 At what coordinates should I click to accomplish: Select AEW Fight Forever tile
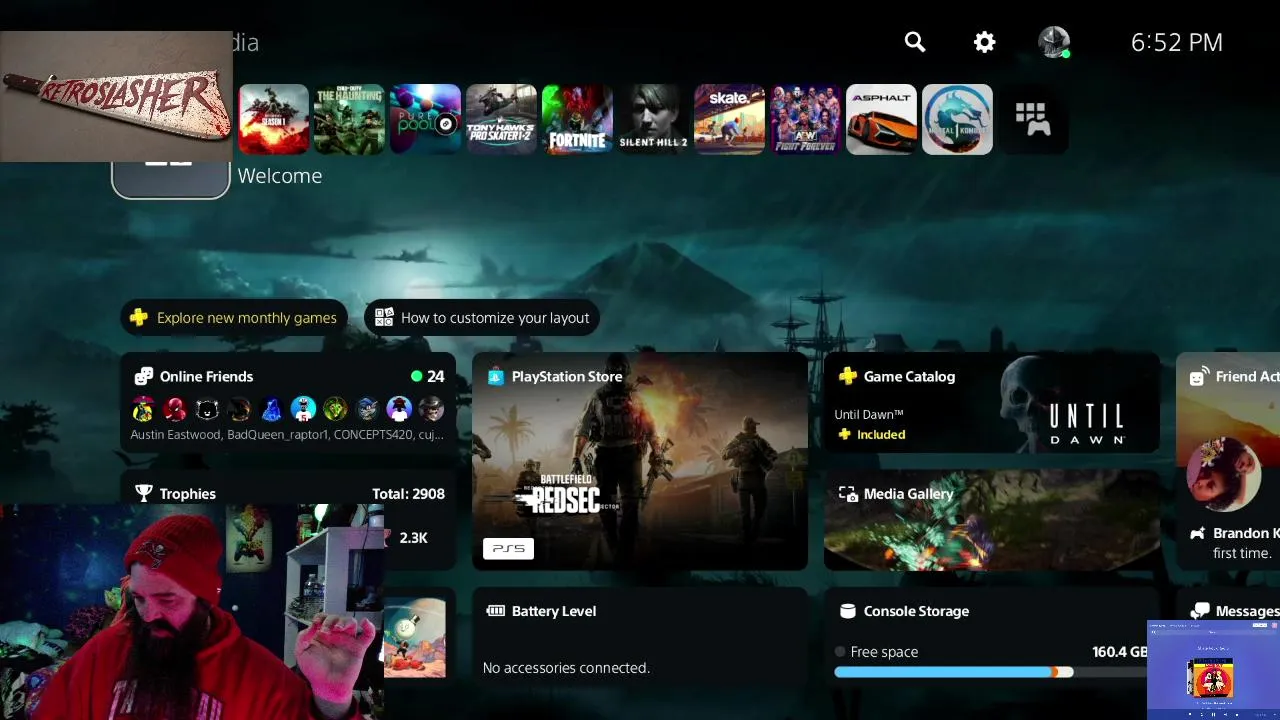click(805, 119)
